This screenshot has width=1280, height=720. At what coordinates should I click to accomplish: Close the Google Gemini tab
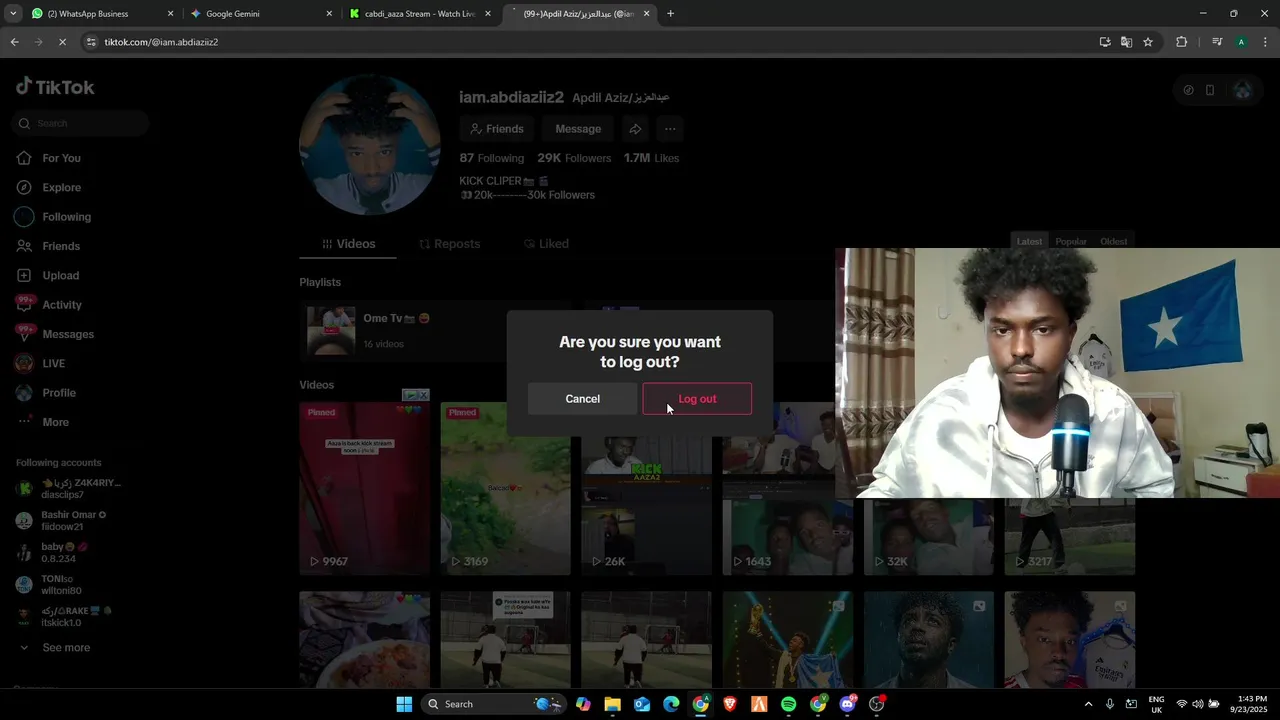point(329,14)
